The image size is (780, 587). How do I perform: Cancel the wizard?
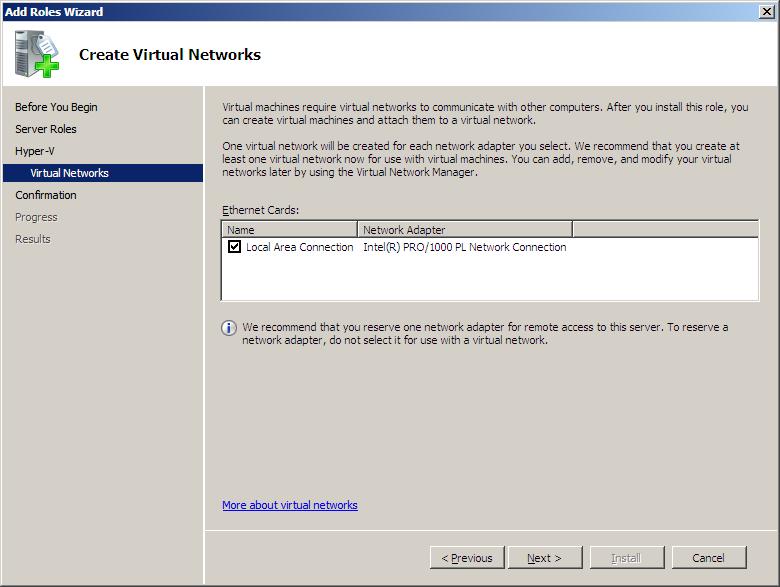click(708, 558)
